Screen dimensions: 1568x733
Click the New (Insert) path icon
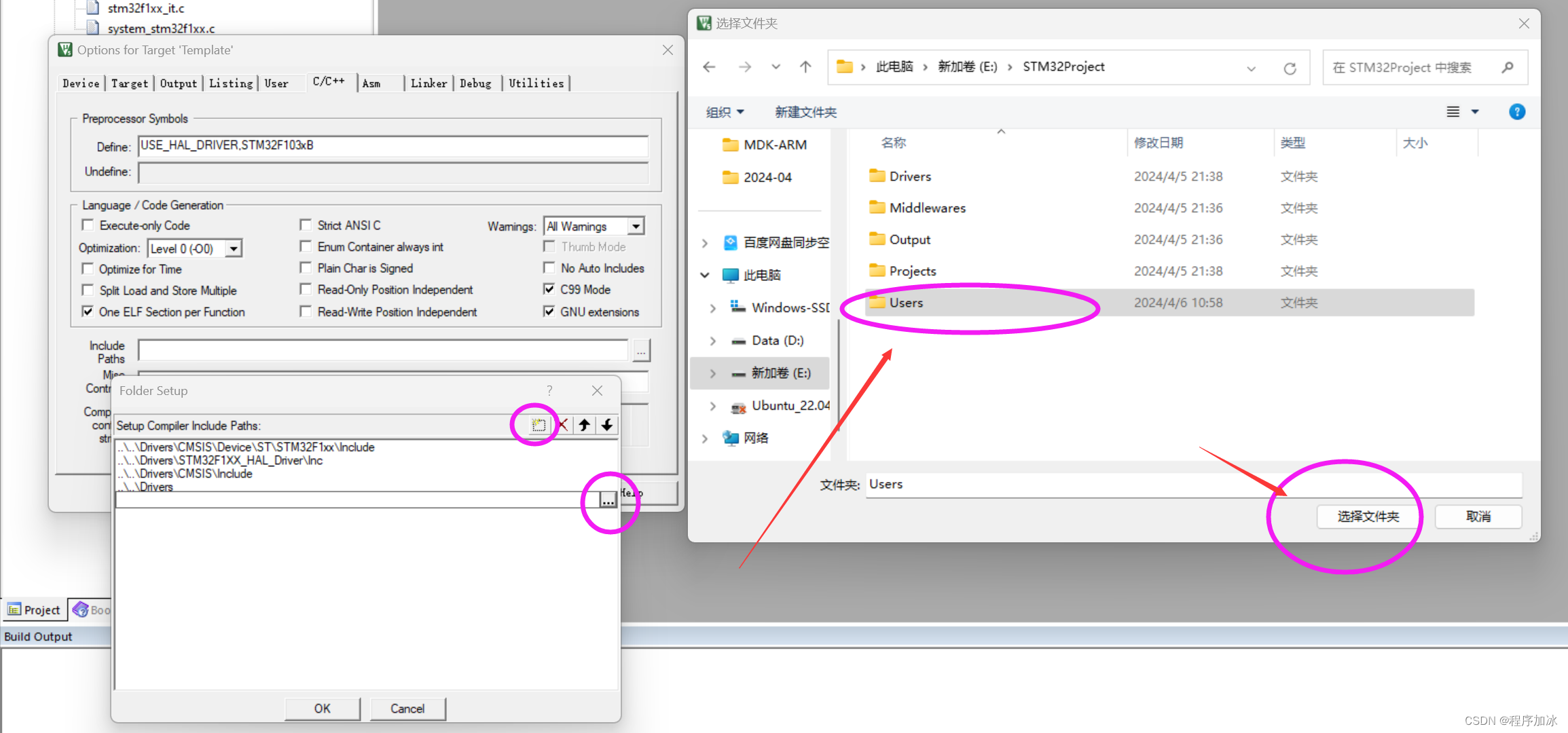tap(538, 426)
